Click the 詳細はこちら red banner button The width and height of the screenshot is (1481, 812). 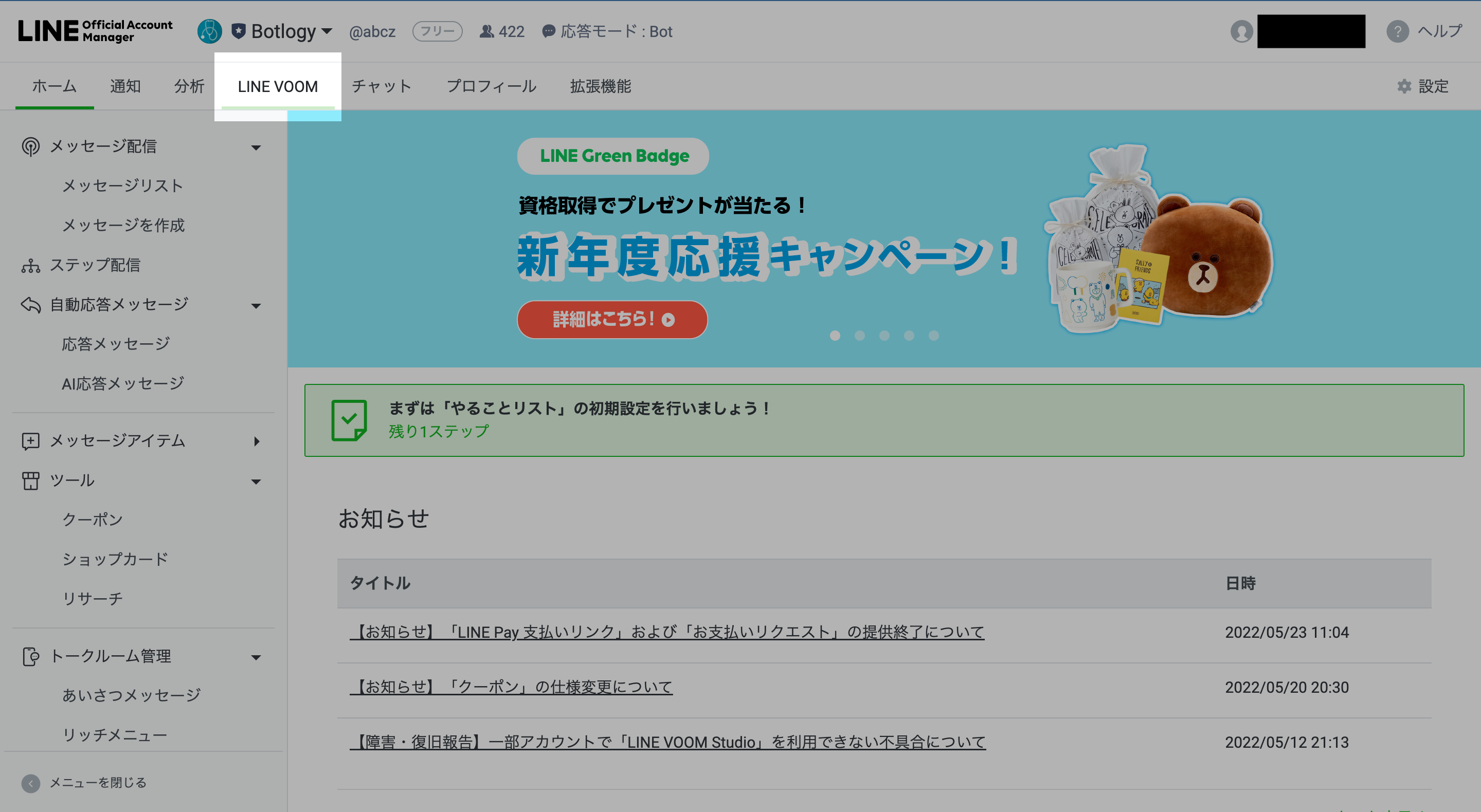612,320
